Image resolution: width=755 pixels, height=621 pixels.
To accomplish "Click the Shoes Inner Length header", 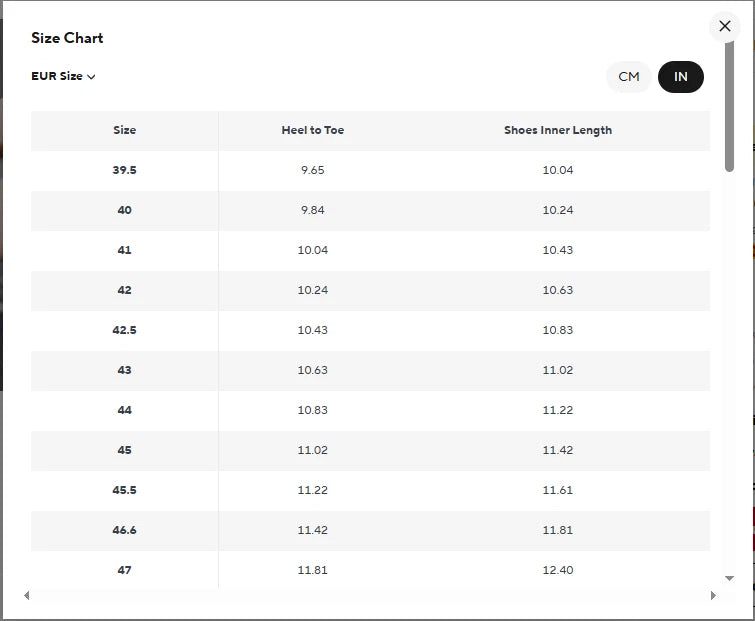I will click(557, 130).
